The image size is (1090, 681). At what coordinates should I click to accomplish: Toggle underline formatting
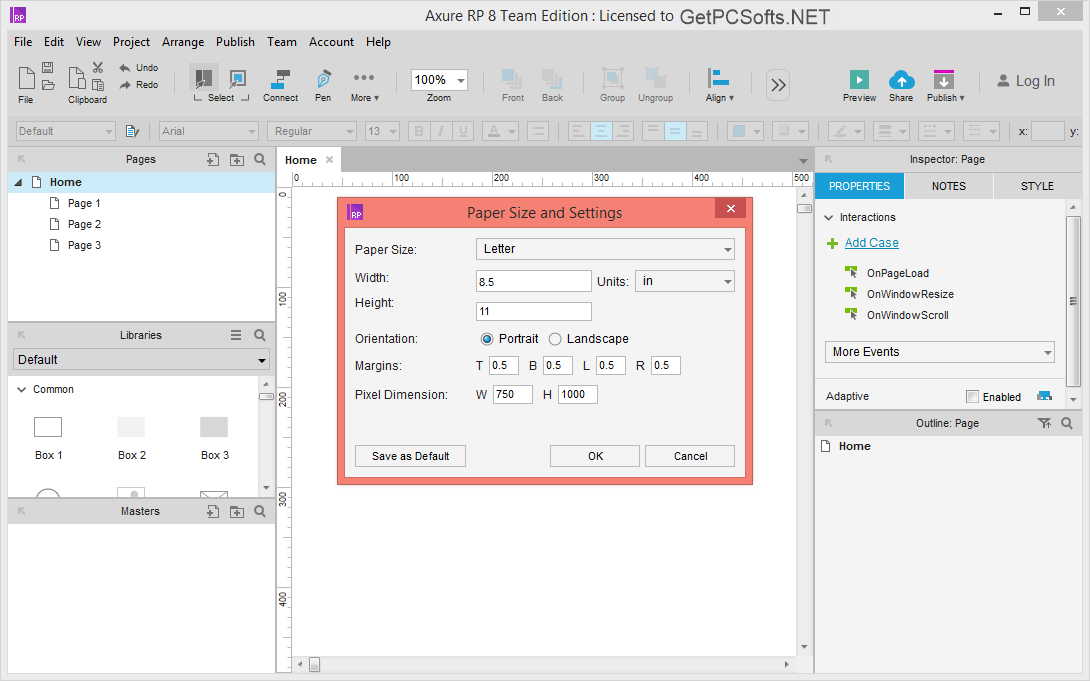pos(463,131)
